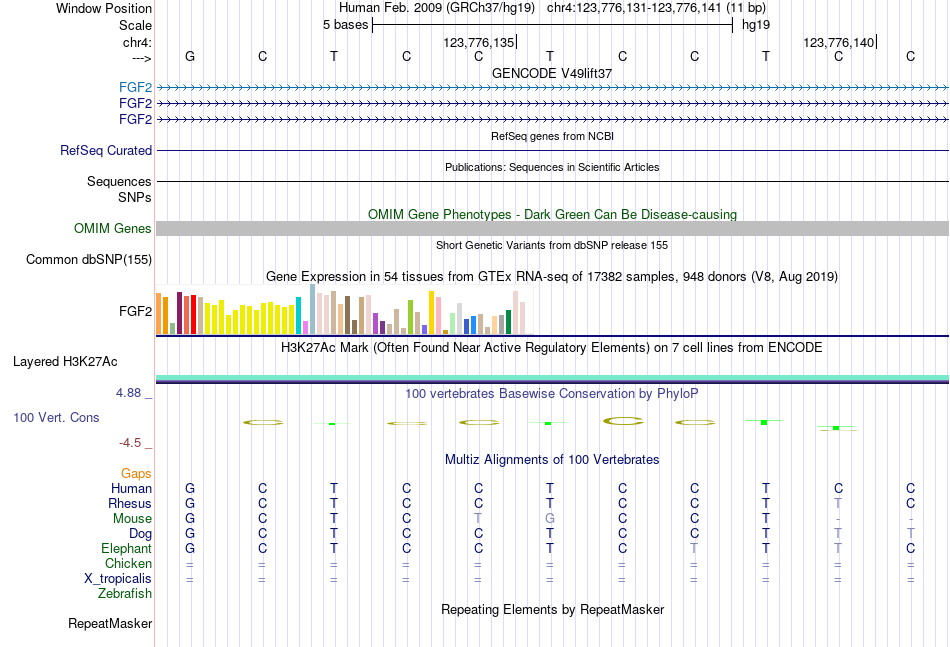Screen dimensions: 950x647
Task: Click the chr4: ruler label
Action: 137,42
